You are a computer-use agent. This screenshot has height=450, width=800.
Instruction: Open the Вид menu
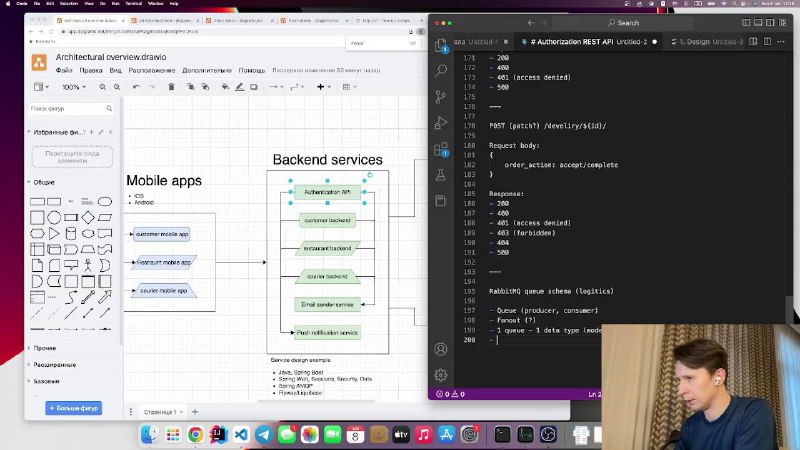(x=115, y=70)
